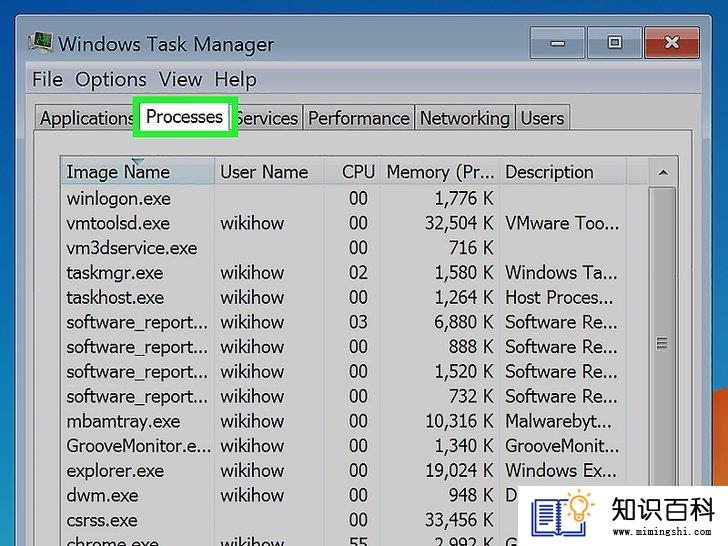Screen dimensions: 728x546
Task: Open the Options menu
Action: (x=111, y=79)
